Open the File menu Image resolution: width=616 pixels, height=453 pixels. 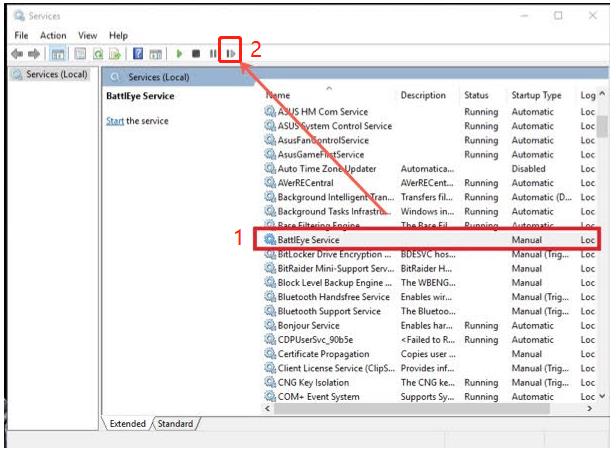pyautogui.click(x=21, y=35)
